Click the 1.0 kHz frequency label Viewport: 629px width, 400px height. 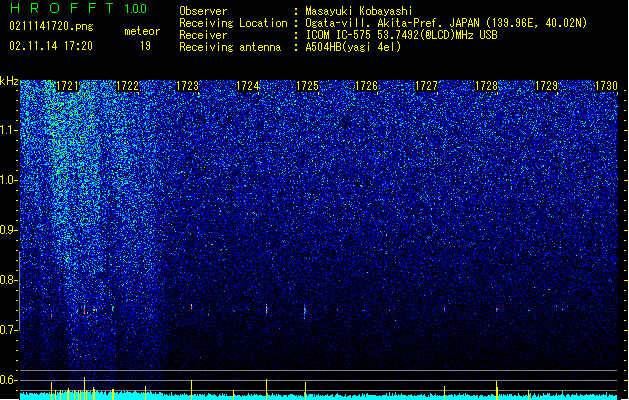coord(9,180)
